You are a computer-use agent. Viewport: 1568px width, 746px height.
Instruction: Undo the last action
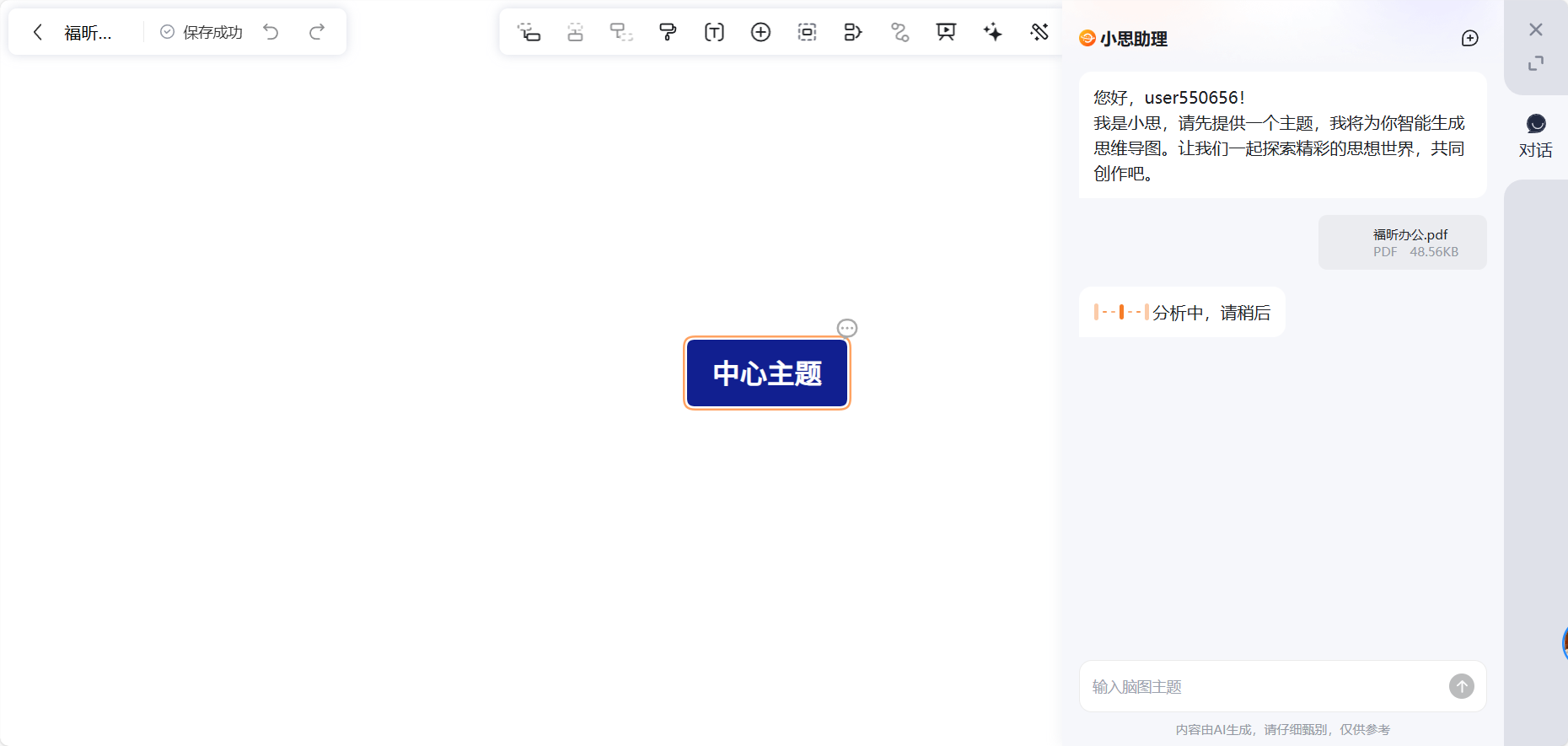pyautogui.click(x=271, y=32)
